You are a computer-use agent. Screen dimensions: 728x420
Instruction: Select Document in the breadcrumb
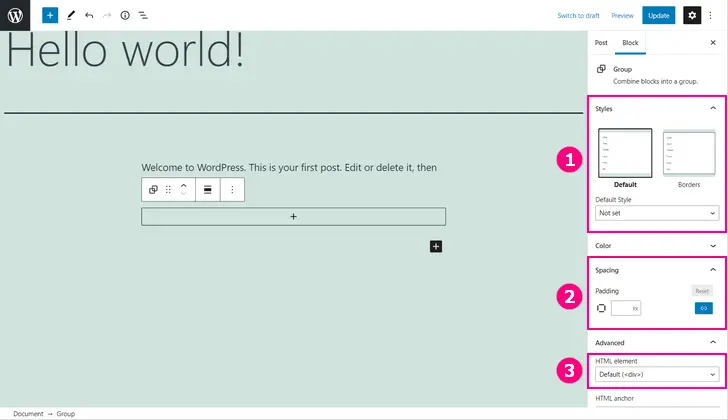click(28, 414)
